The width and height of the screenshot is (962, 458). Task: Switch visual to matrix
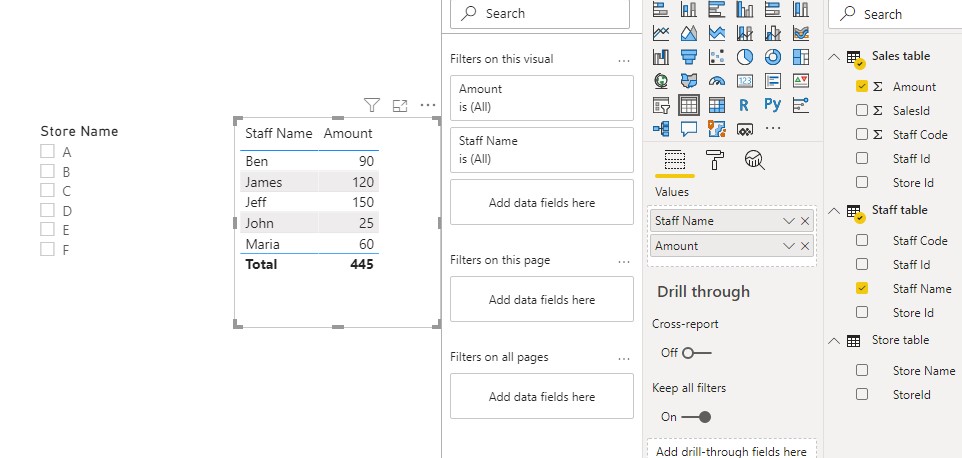click(717, 105)
